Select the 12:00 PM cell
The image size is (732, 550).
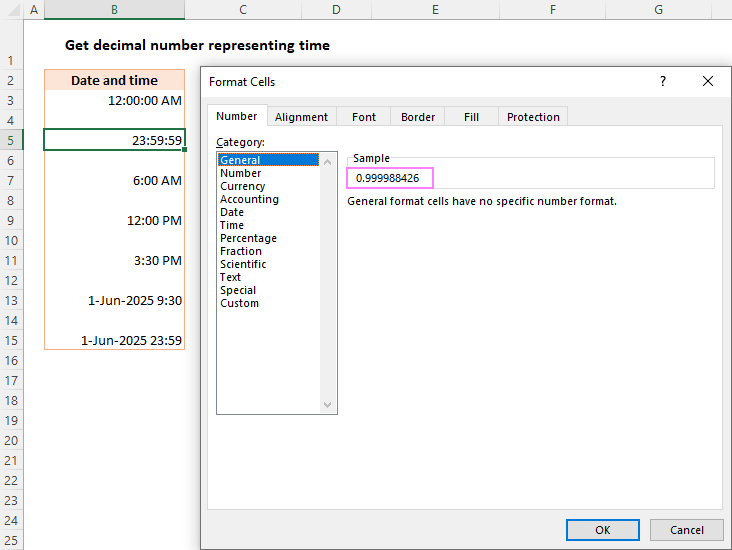(114, 220)
